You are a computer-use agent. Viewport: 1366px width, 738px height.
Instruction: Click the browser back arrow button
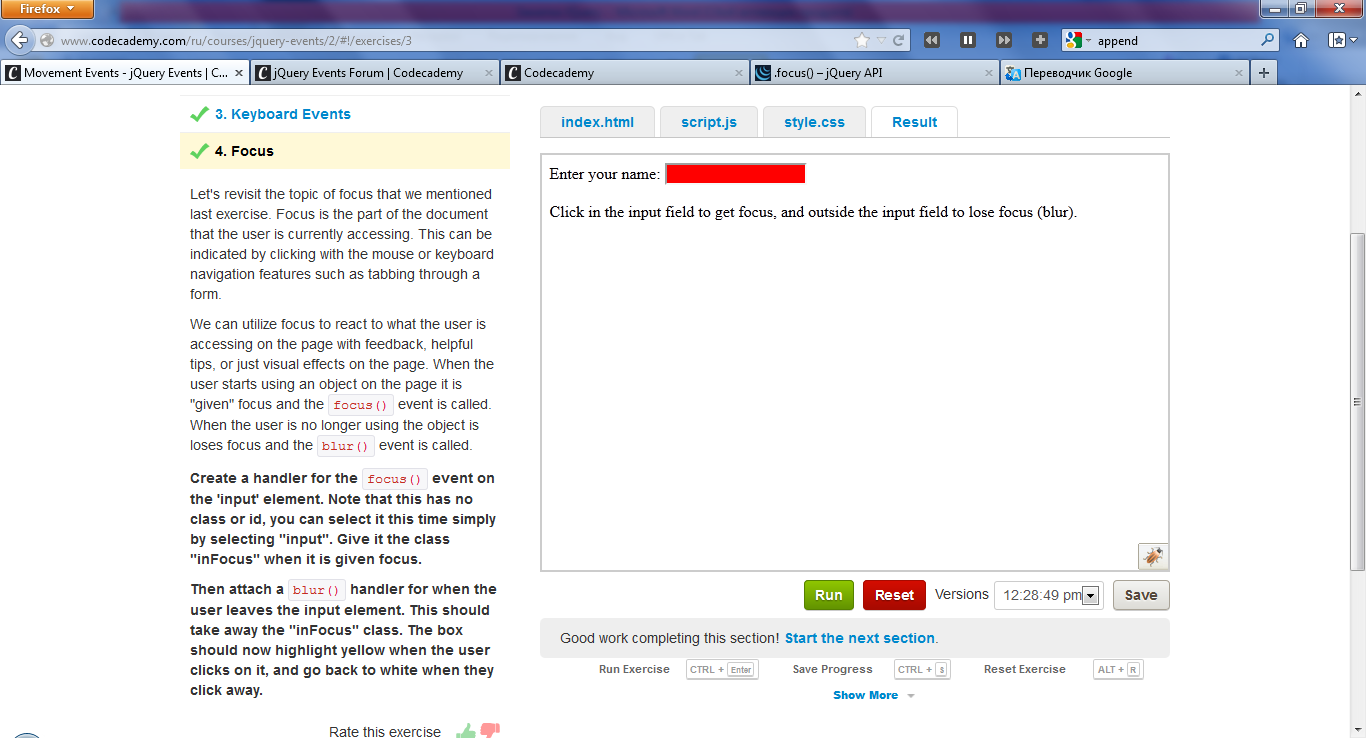pyautogui.click(x=18, y=40)
